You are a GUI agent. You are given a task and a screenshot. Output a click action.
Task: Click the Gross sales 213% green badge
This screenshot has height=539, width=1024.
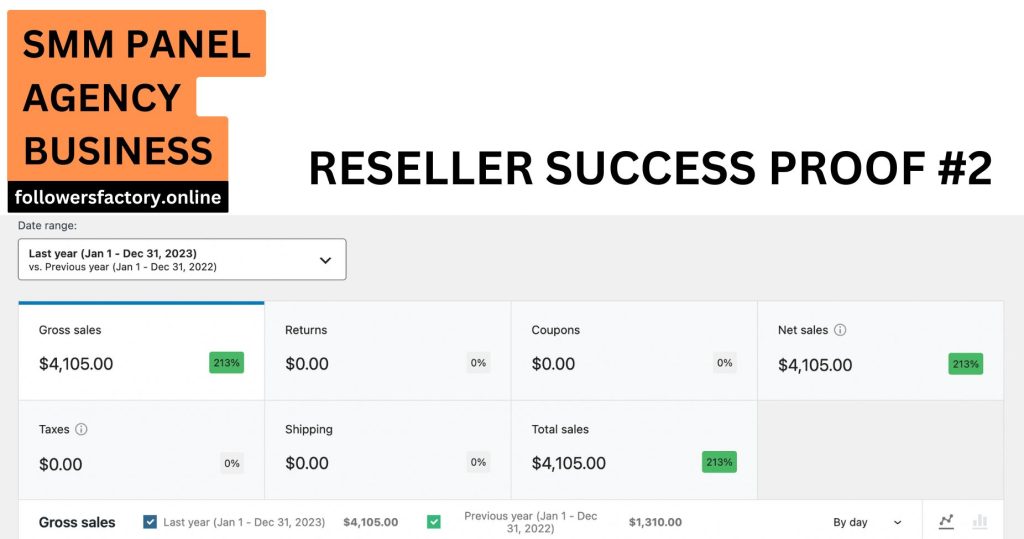click(226, 363)
